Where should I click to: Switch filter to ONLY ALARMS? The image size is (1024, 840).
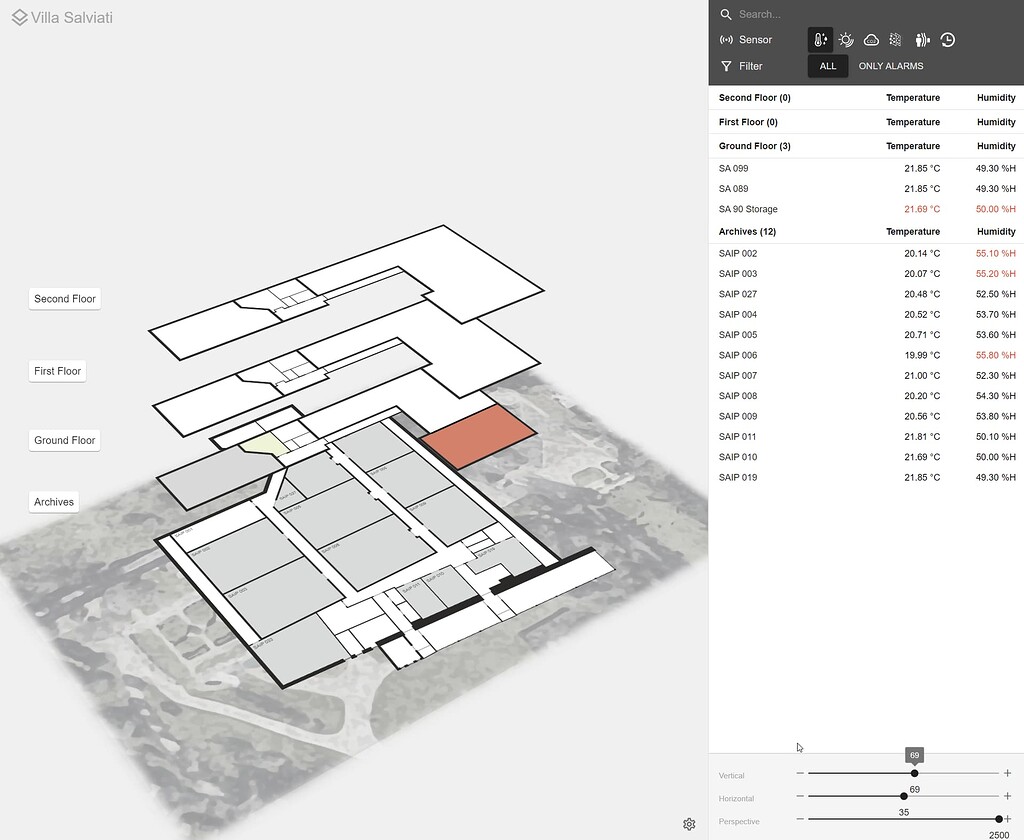click(x=890, y=66)
